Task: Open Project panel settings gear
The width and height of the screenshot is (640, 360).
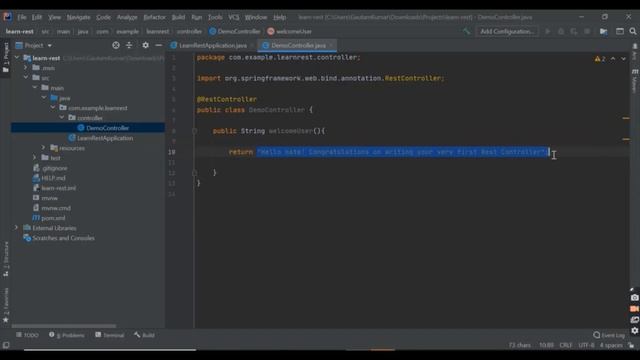Action: 145,45
